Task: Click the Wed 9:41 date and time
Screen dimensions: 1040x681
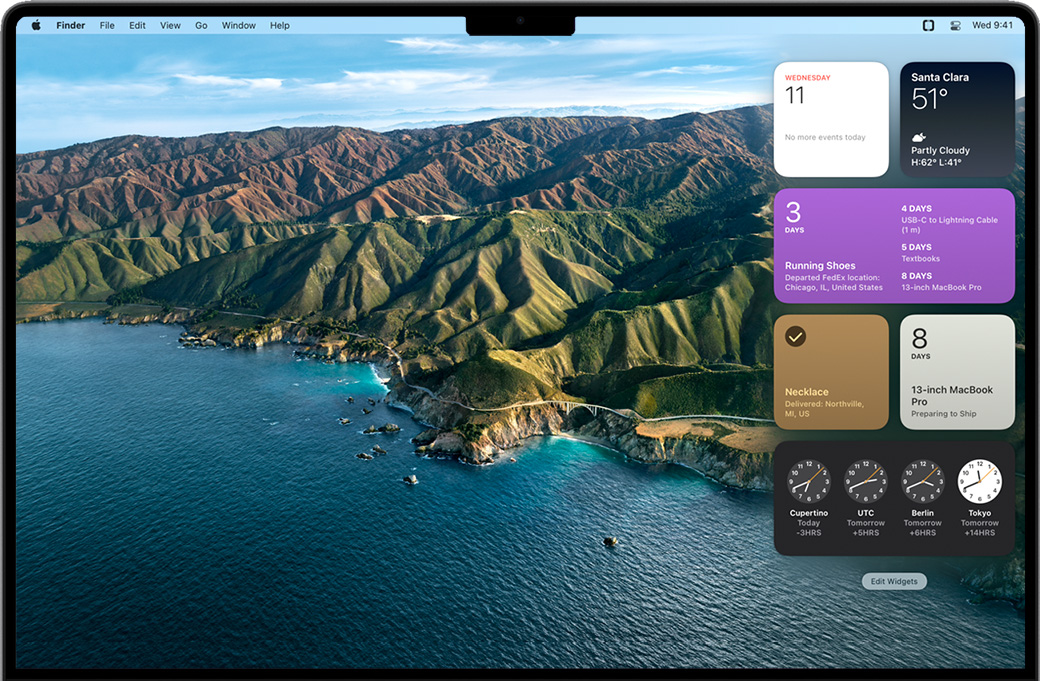Action: click(992, 25)
